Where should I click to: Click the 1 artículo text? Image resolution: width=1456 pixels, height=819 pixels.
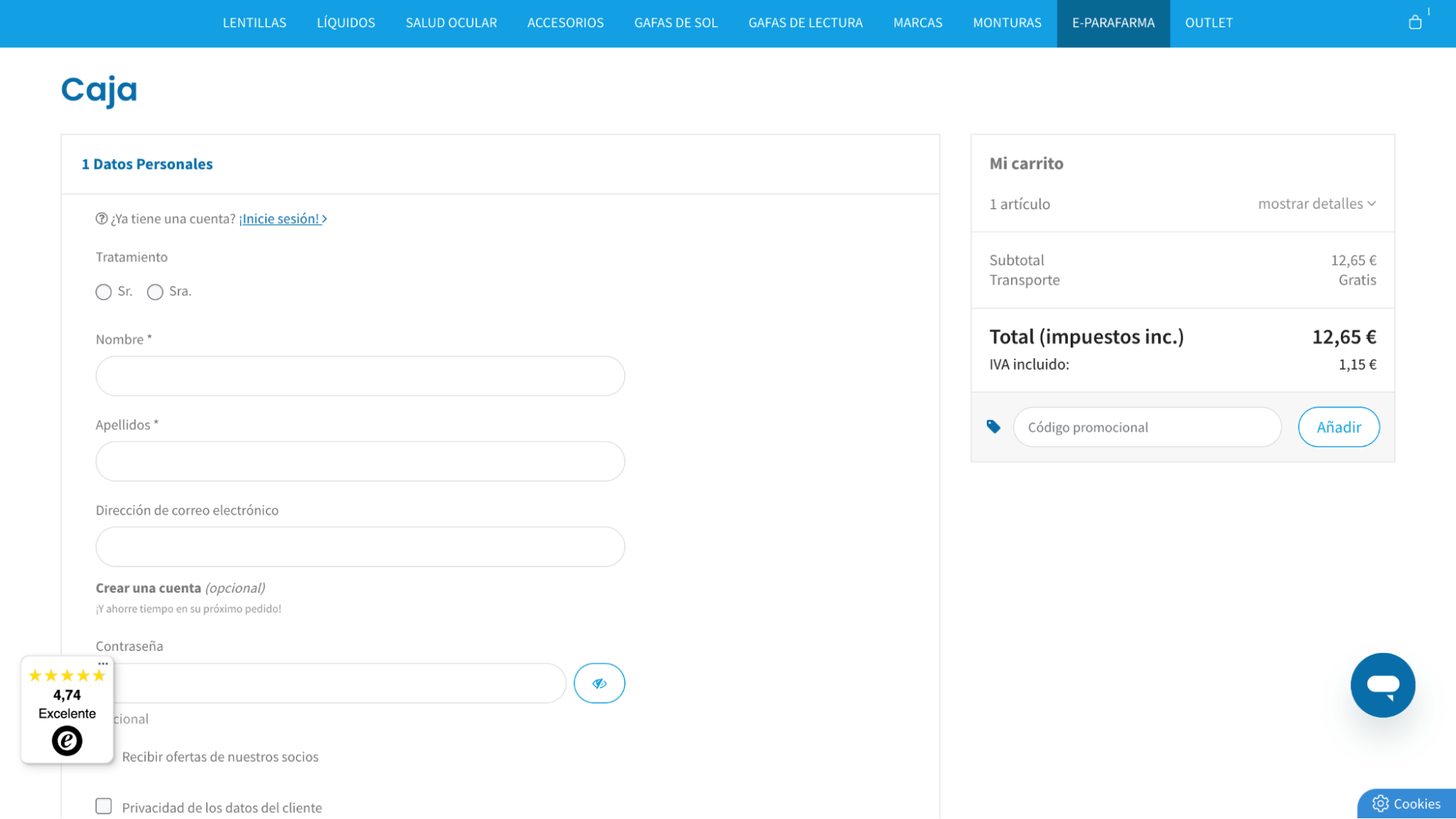pyautogui.click(x=1019, y=204)
